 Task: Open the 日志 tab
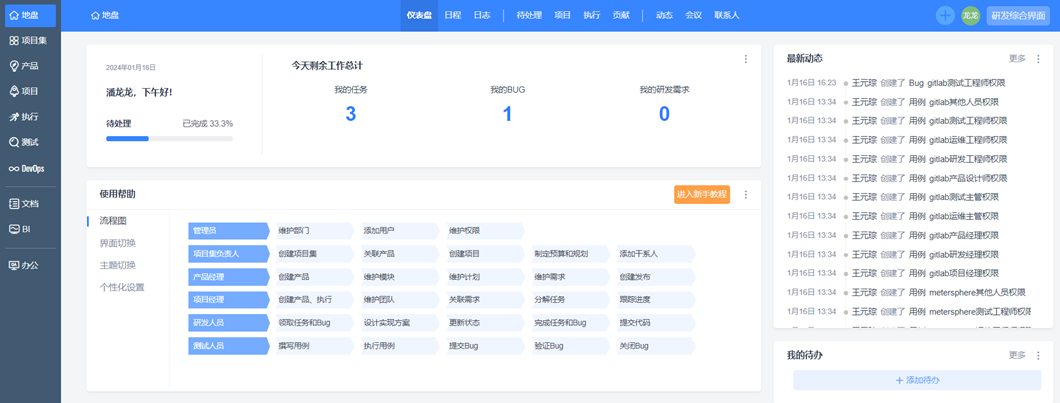(482, 16)
